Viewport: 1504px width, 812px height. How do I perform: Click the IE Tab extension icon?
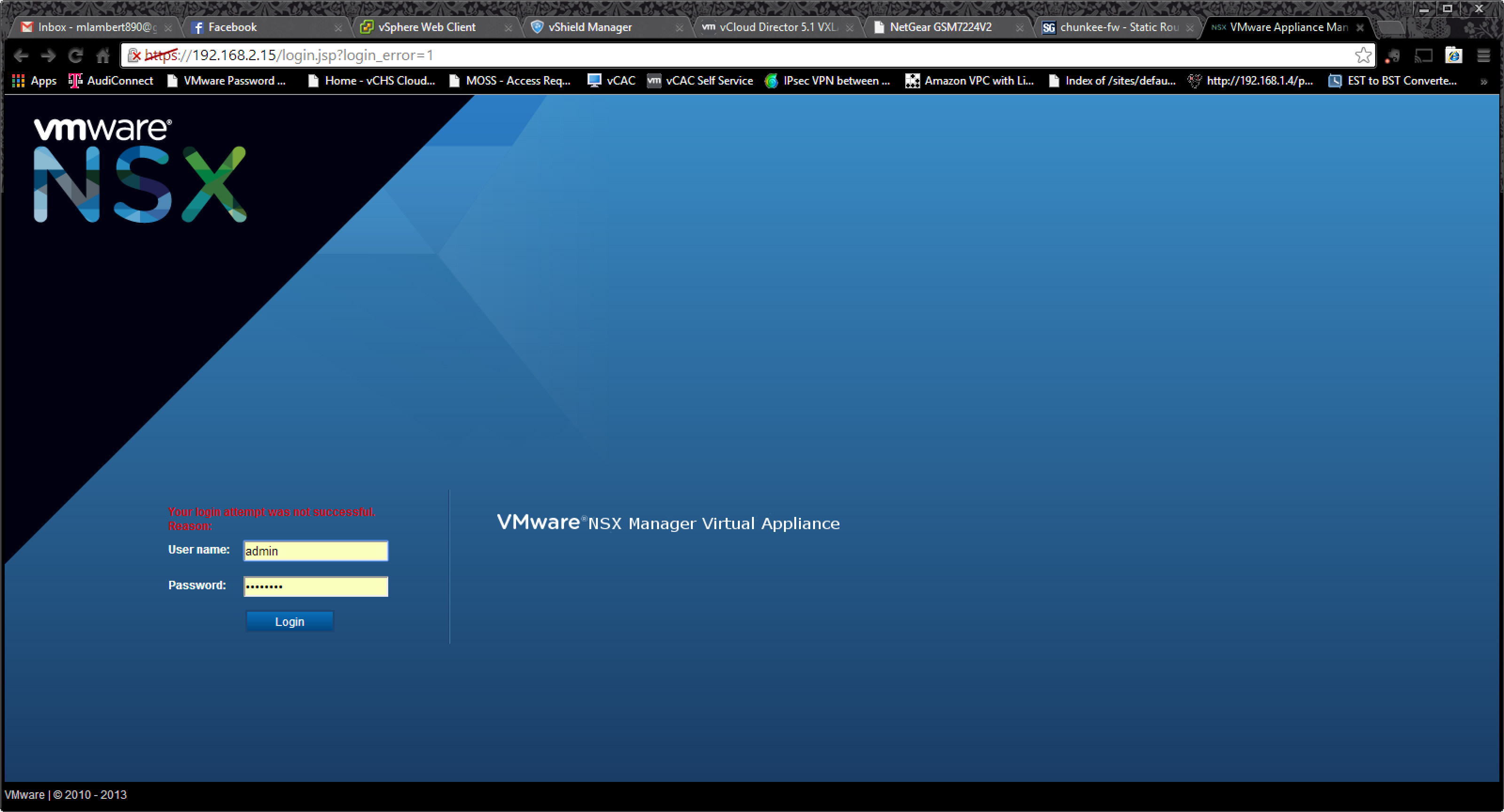(x=1453, y=55)
